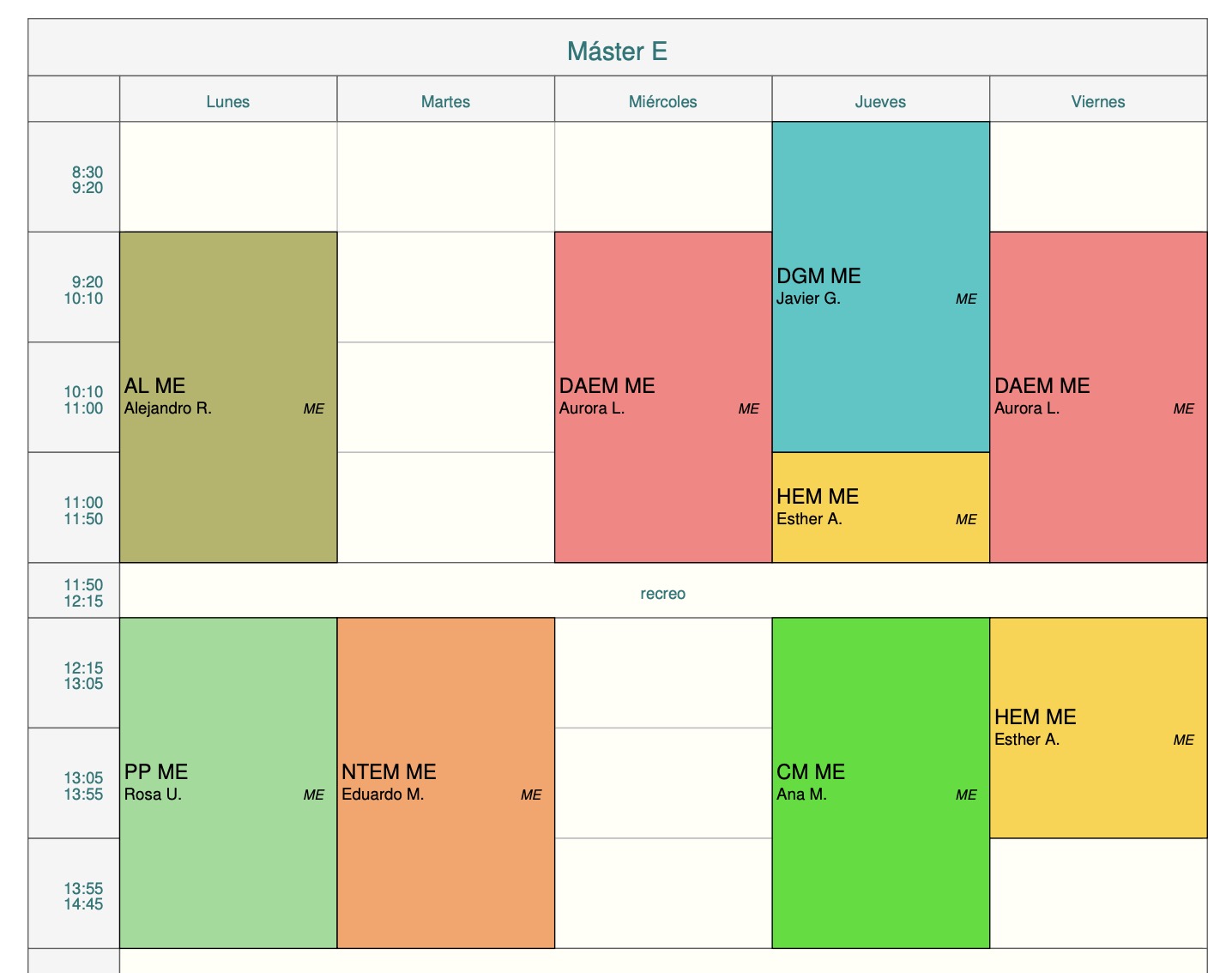Select the DGM ME block by Javier G.
1232x973 pixels.
point(880,287)
